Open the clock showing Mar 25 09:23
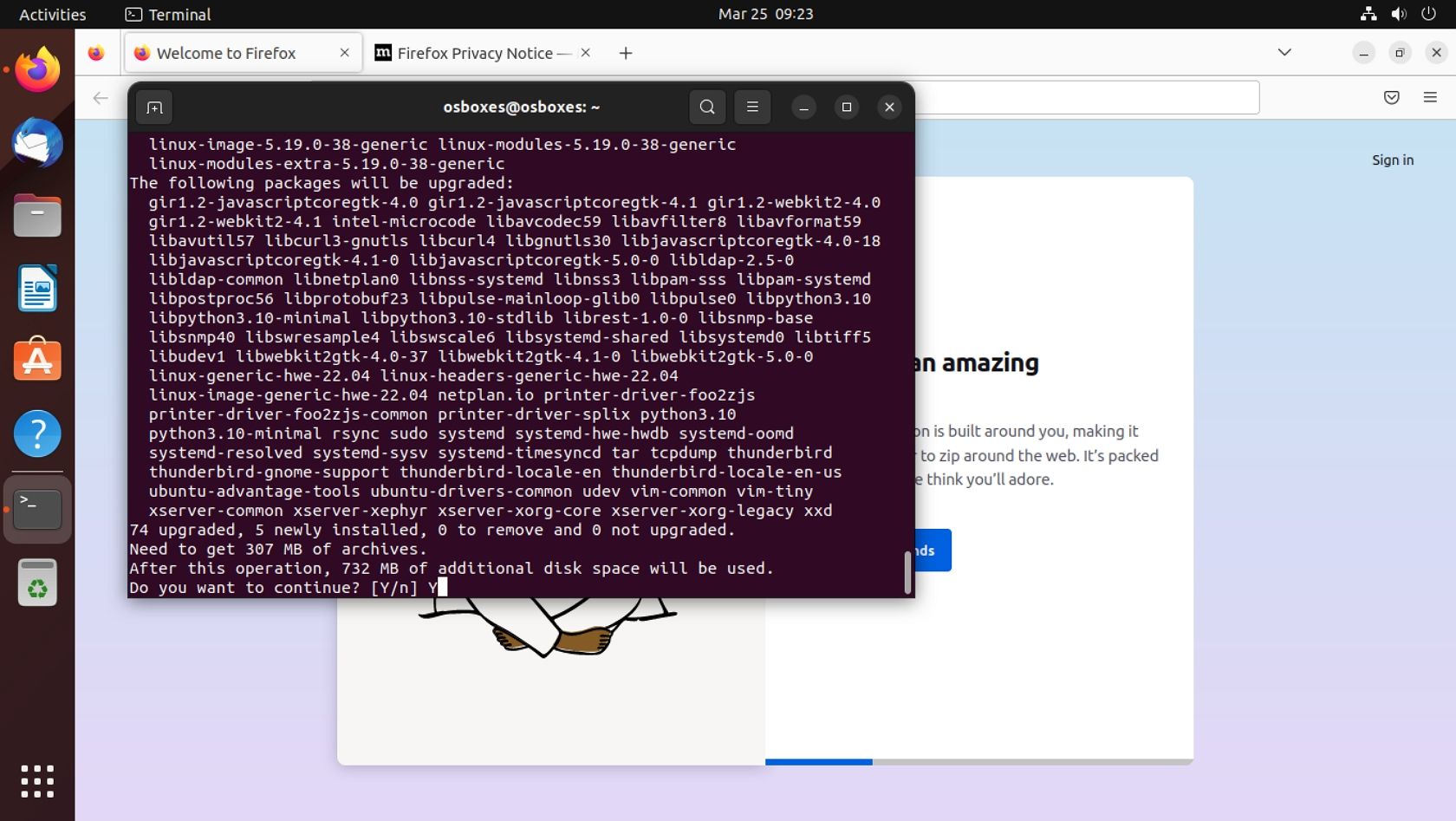The image size is (1456, 821). coord(766,14)
